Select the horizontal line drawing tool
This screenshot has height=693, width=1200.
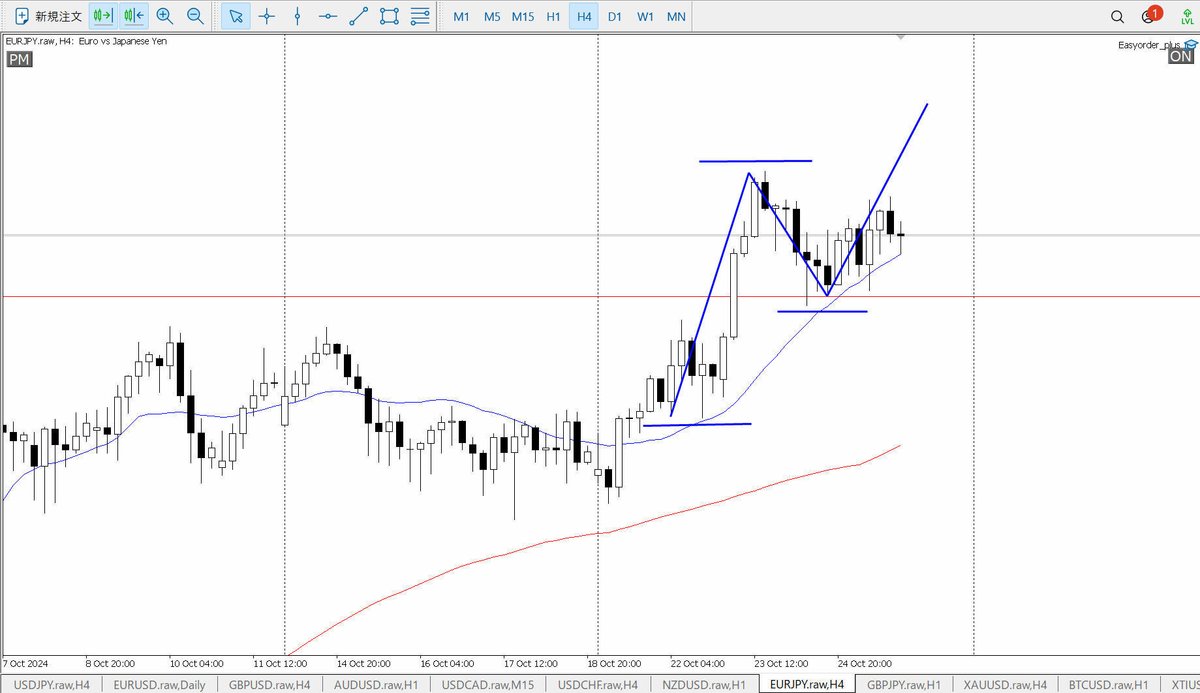click(x=328, y=16)
